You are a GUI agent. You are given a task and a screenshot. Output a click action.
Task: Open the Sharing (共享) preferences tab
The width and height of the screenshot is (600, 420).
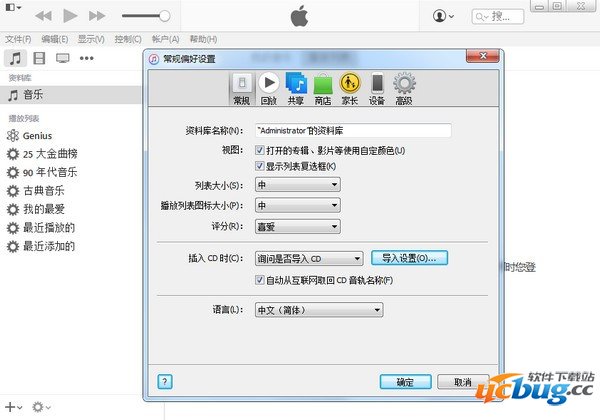point(296,89)
